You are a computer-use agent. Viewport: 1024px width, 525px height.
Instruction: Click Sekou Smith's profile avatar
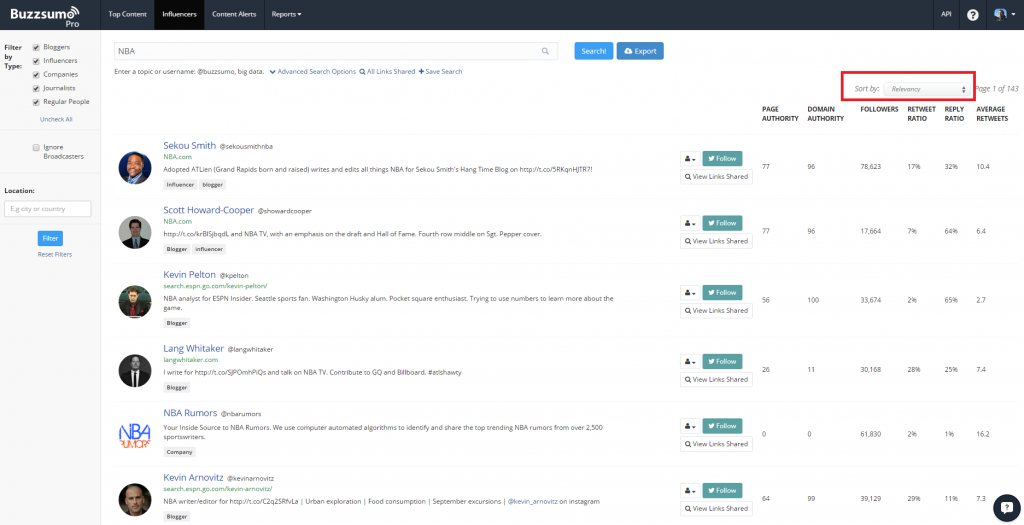pyautogui.click(x=134, y=167)
